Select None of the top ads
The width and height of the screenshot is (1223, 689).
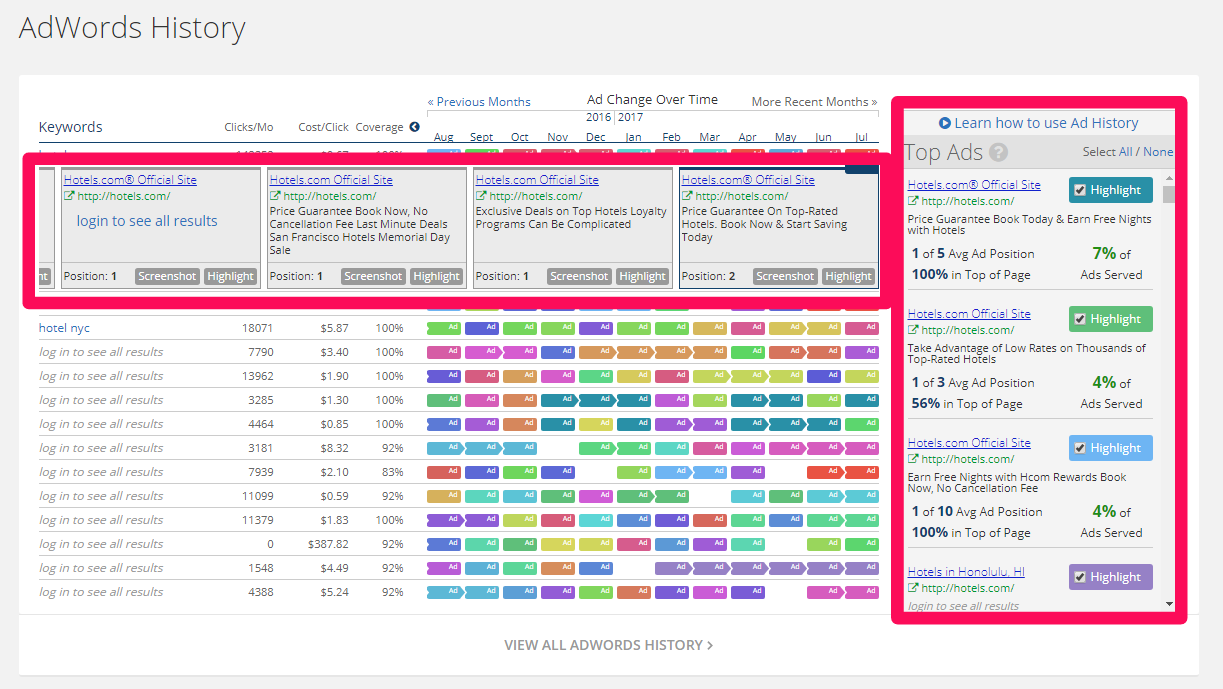(x=1158, y=152)
